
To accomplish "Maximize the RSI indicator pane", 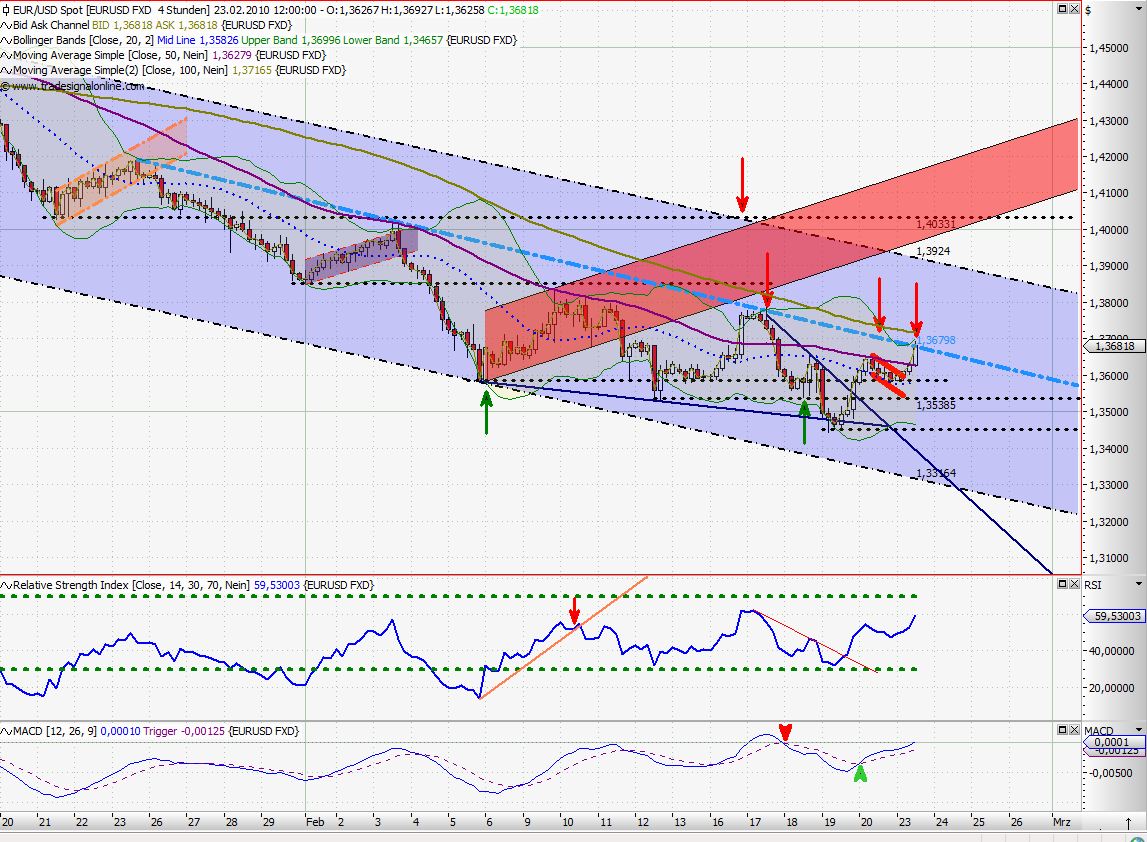I will (1062, 584).
